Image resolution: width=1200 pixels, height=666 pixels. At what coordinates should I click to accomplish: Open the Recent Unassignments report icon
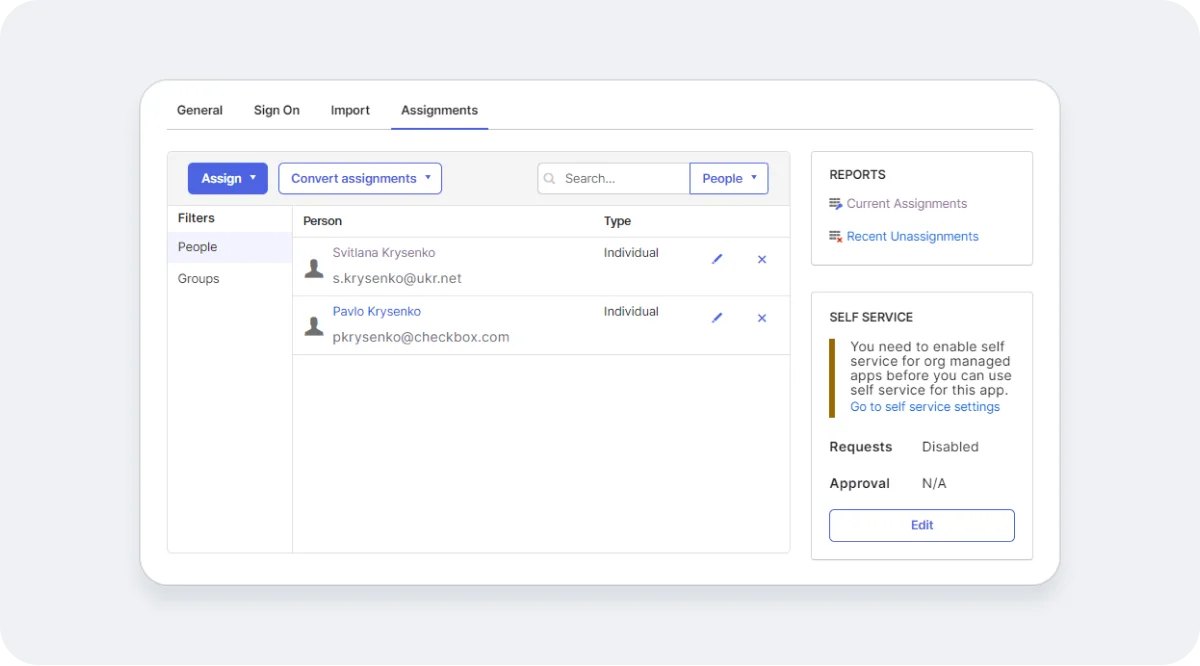834,236
